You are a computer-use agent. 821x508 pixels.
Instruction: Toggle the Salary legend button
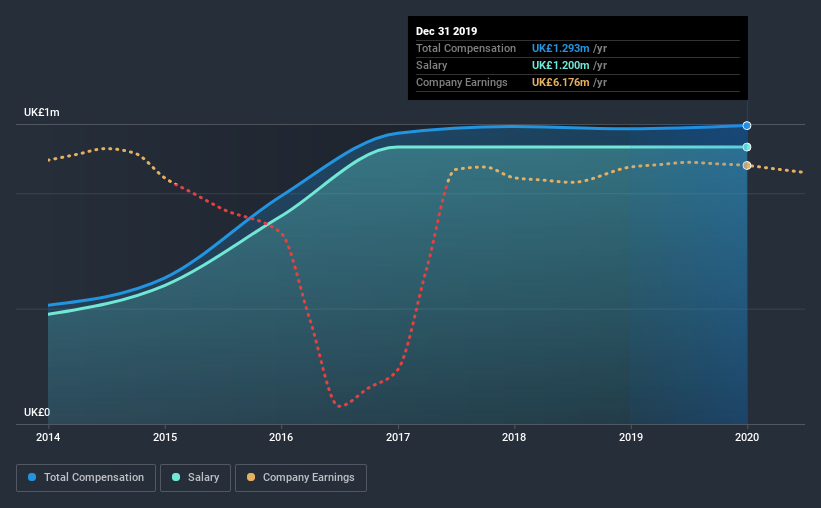tap(195, 478)
